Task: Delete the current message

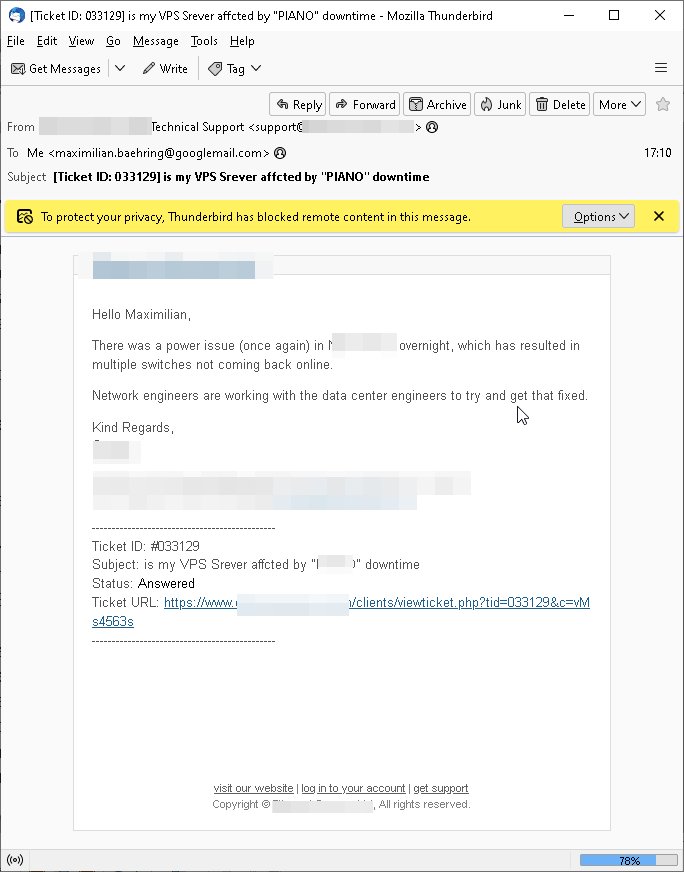Action: (560, 104)
